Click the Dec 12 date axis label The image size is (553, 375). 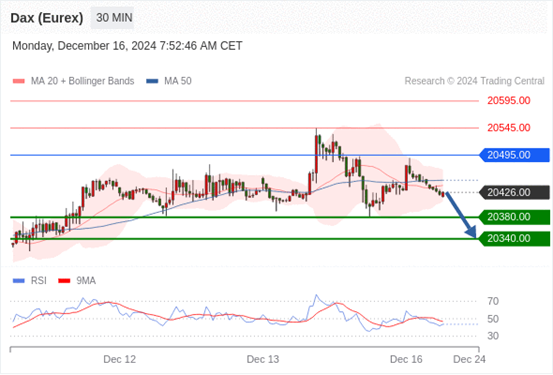point(120,359)
